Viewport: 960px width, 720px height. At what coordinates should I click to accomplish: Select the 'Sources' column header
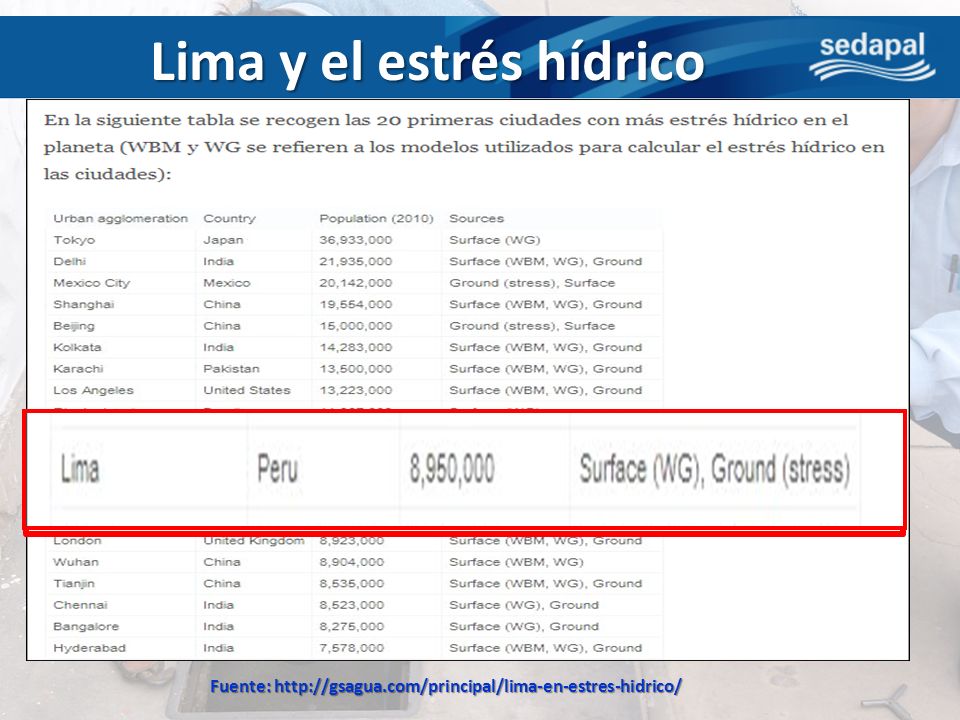tap(476, 219)
